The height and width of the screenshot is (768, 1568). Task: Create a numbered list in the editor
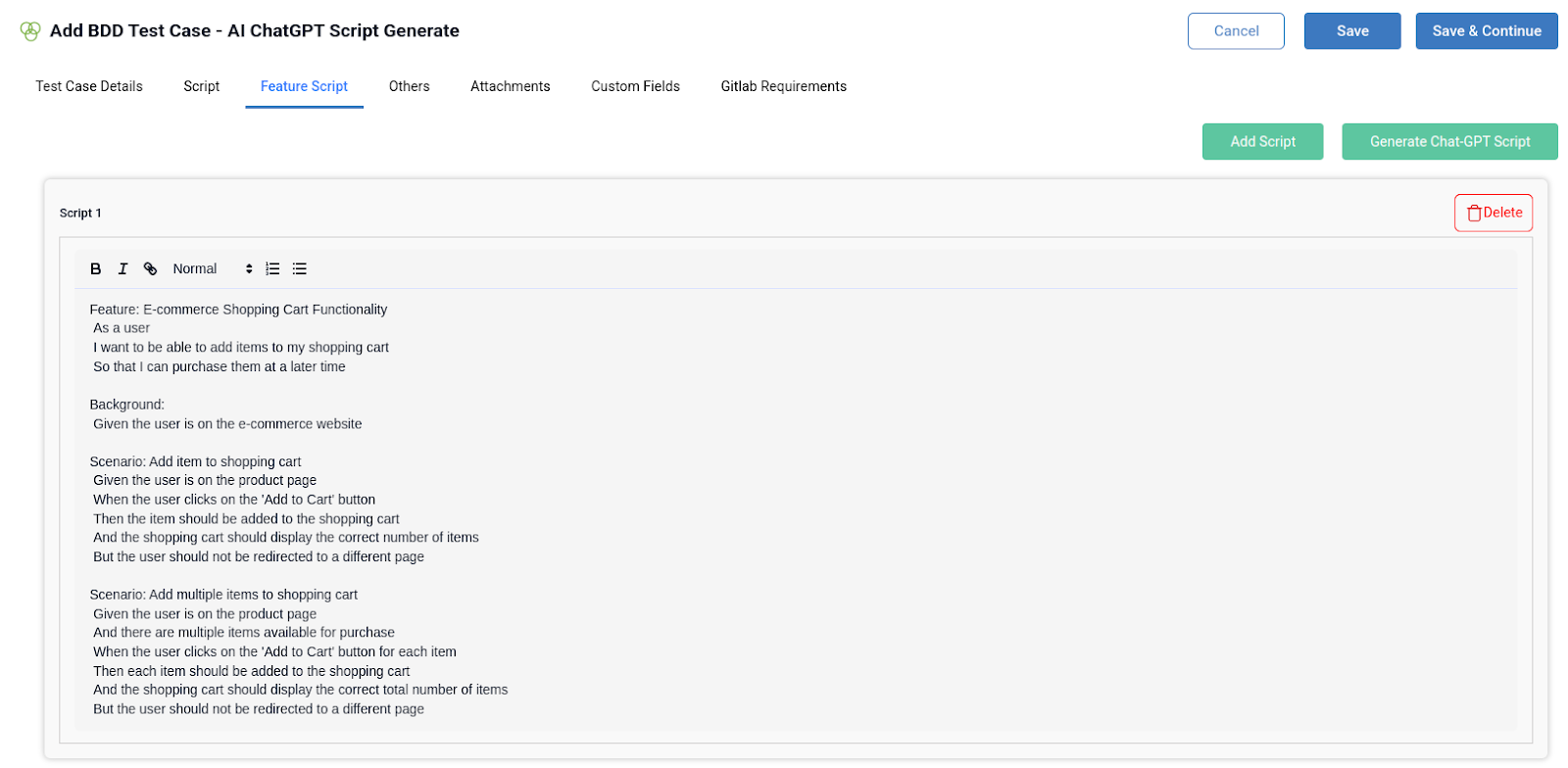coord(272,268)
